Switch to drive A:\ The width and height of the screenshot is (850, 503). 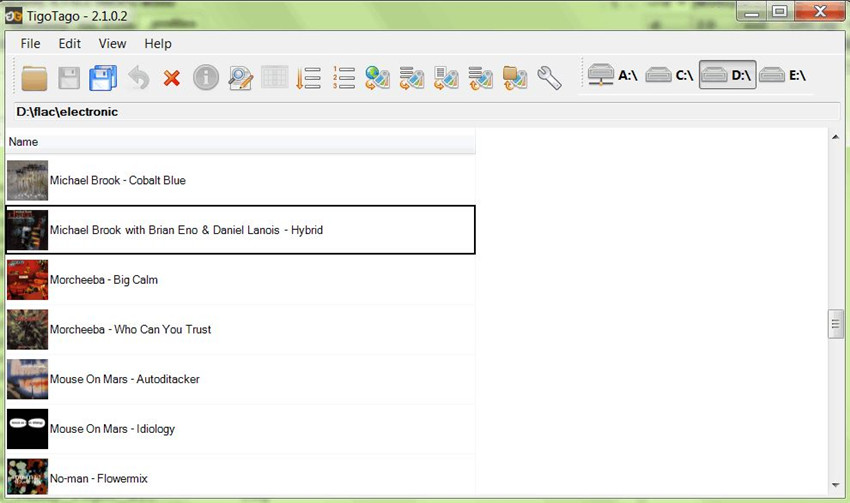613,75
